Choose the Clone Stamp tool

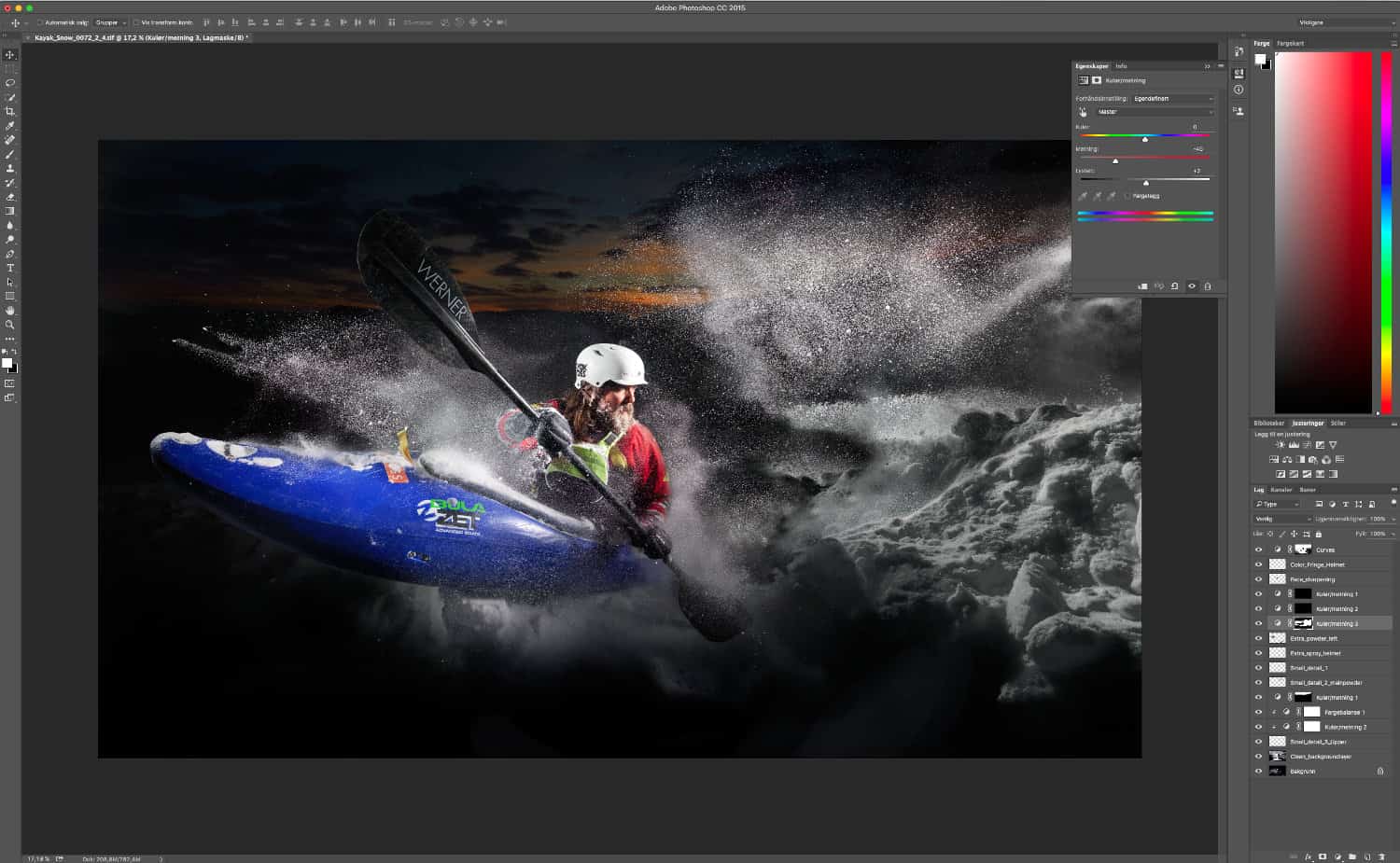click(x=10, y=169)
